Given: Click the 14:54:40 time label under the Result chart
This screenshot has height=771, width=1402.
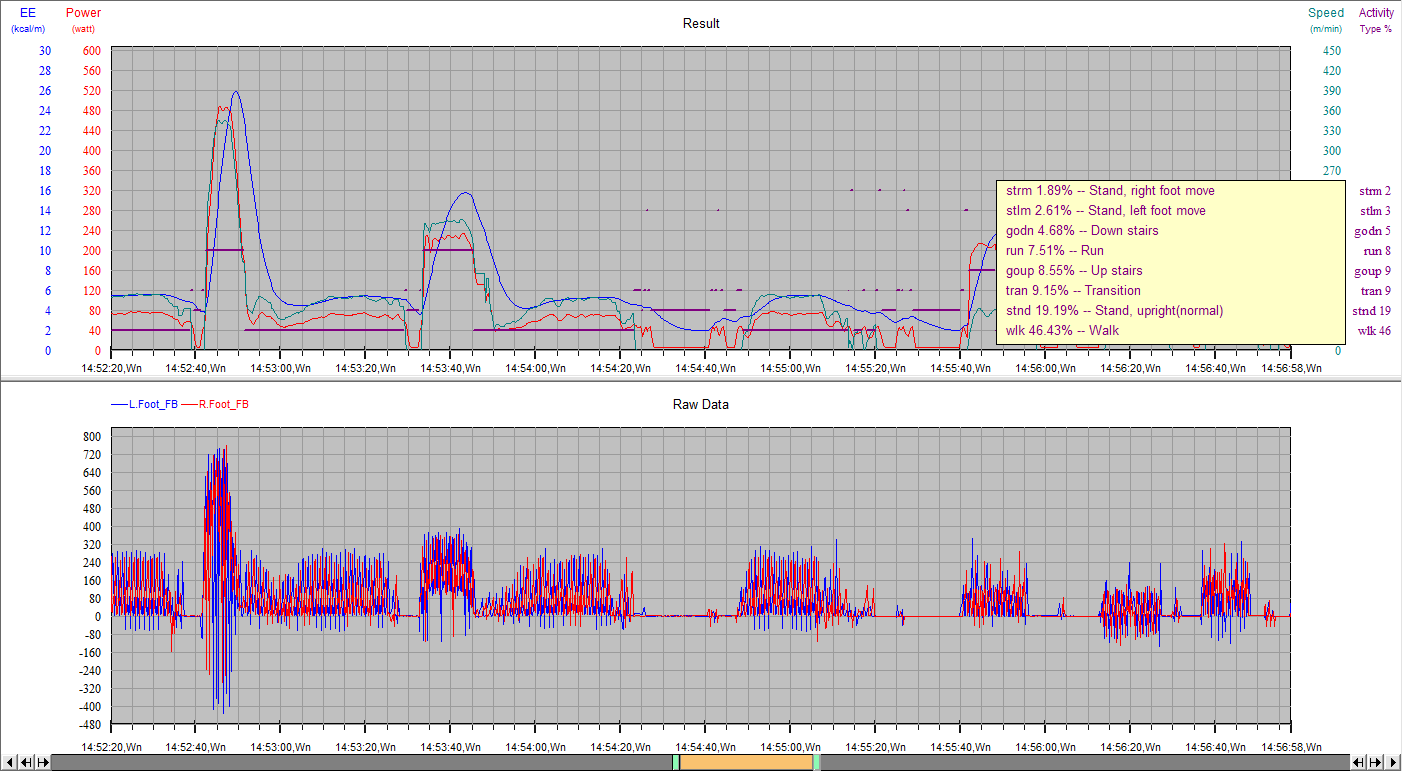Looking at the screenshot, I should click(705, 367).
